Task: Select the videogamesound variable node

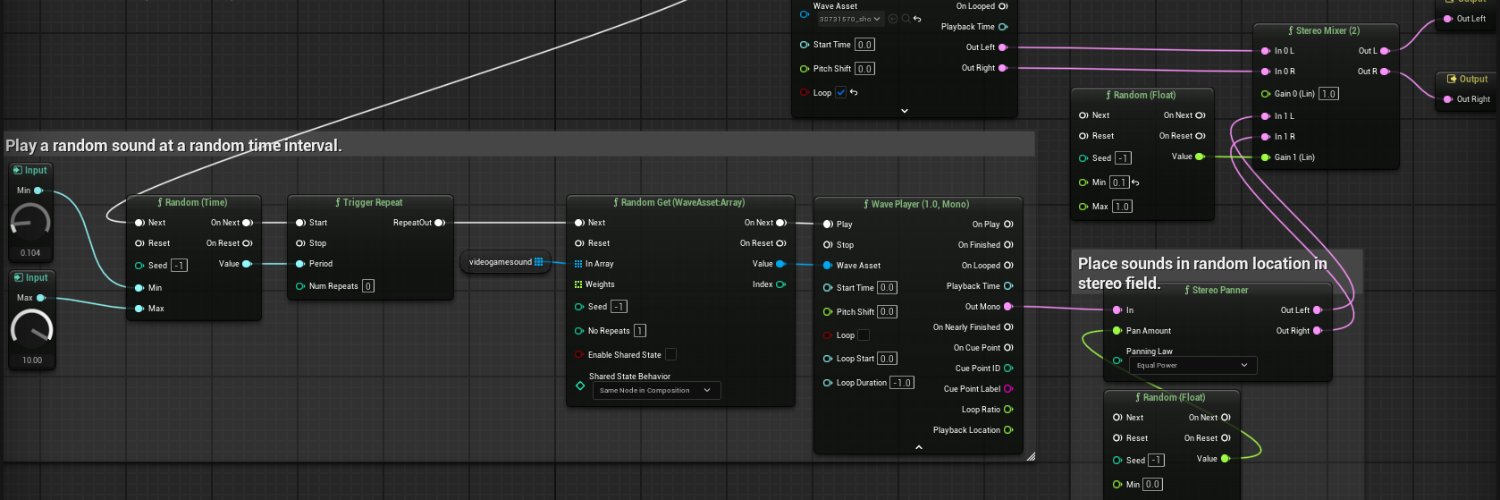Action: coord(505,262)
